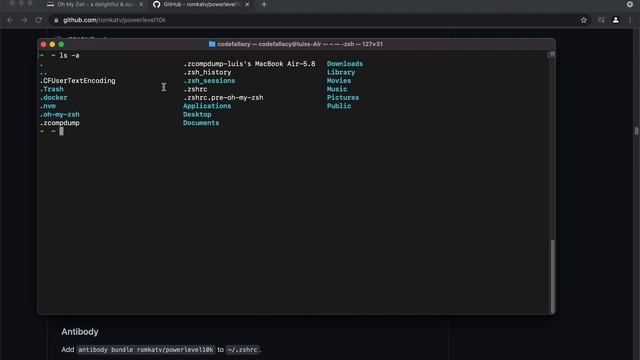The image size is (640, 360).
Task: Click the terminal window title text
Action: click(300, 44)
